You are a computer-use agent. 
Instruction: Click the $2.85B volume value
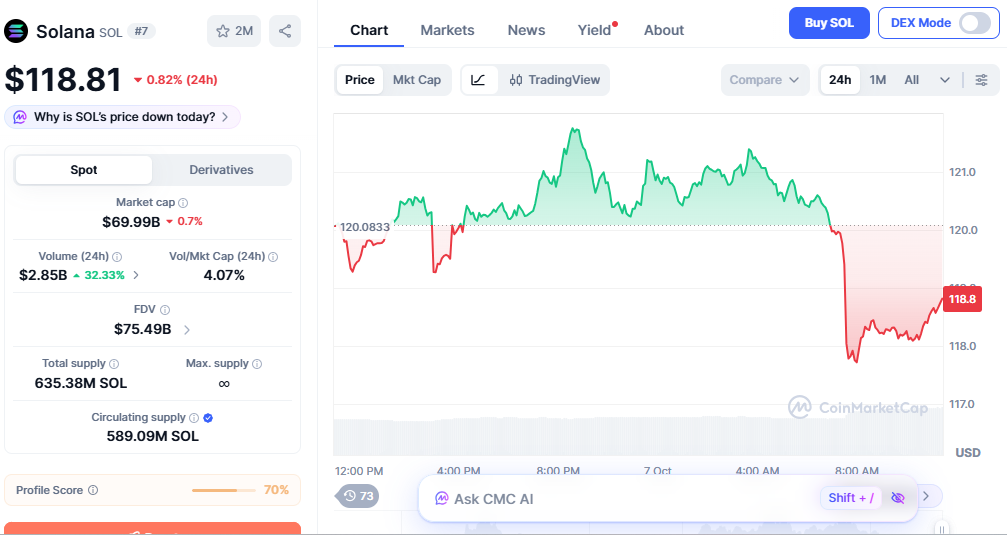(x=43, y=276)
